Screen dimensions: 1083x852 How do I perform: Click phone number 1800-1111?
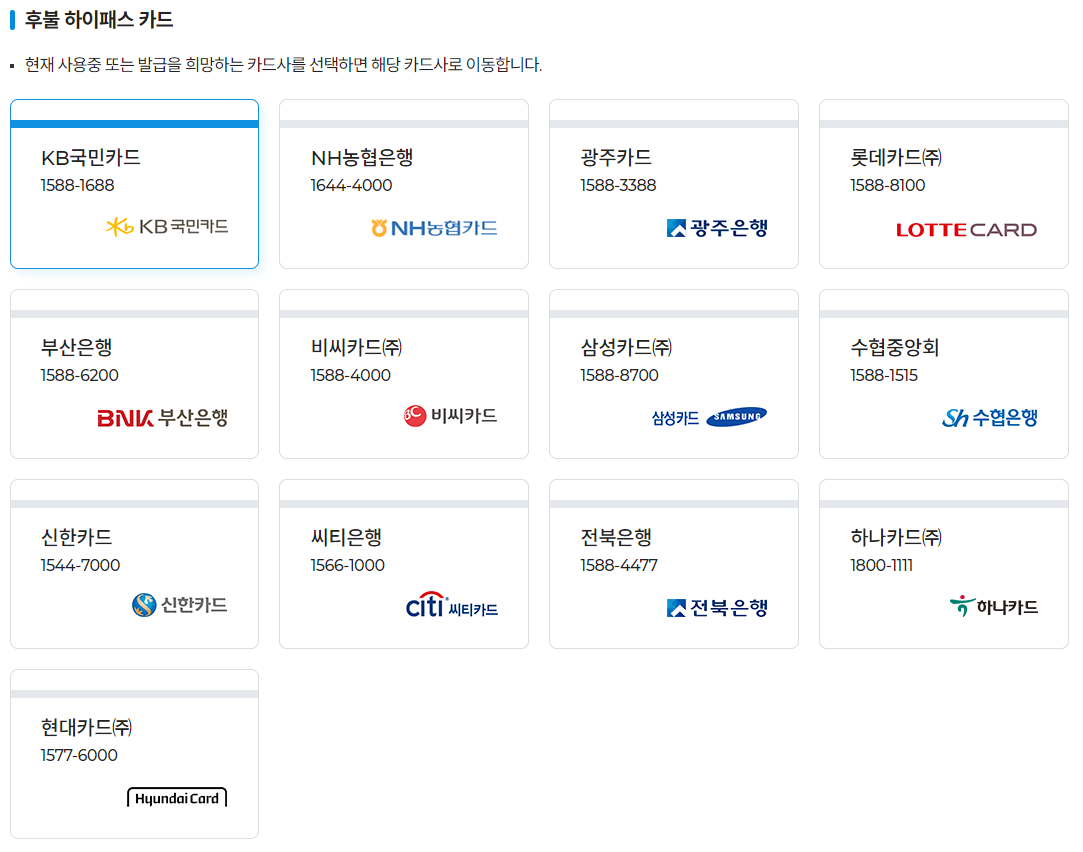coord(881,565)
